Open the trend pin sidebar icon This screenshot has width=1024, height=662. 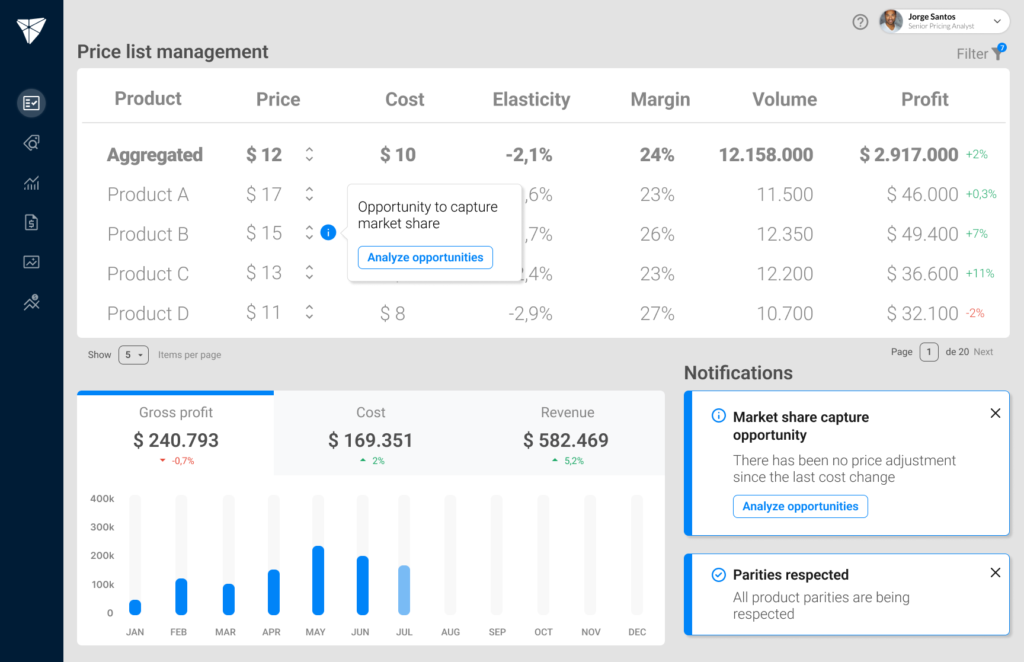(x=31, y=302)
